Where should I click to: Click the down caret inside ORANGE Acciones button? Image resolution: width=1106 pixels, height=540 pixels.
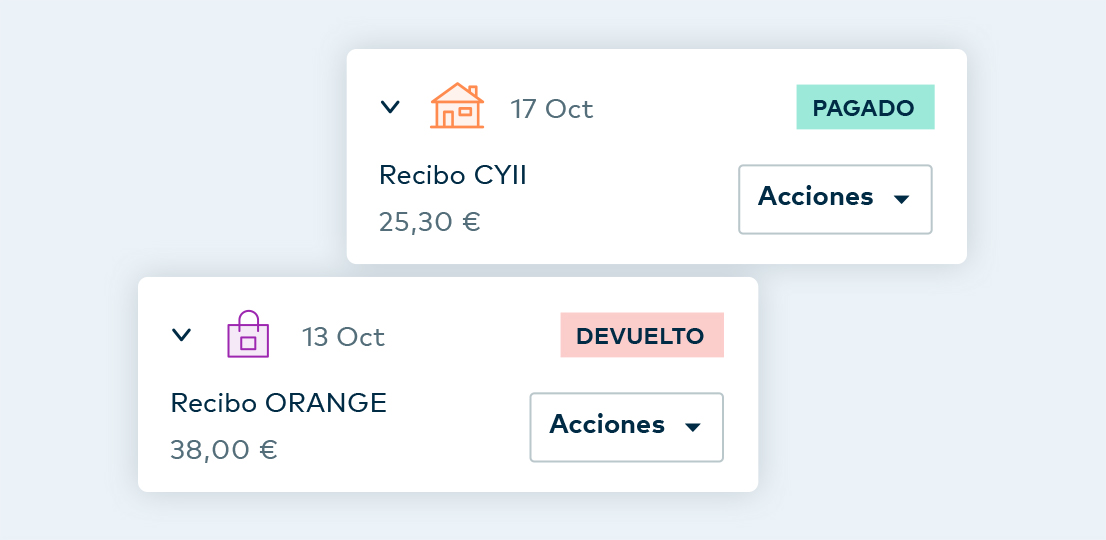click(692, 427)
